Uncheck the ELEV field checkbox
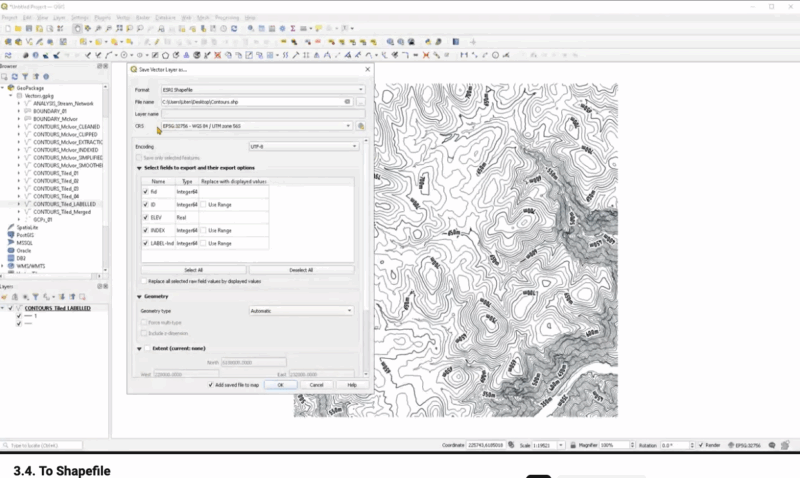 pyautogui.click(x=145, y=217)
